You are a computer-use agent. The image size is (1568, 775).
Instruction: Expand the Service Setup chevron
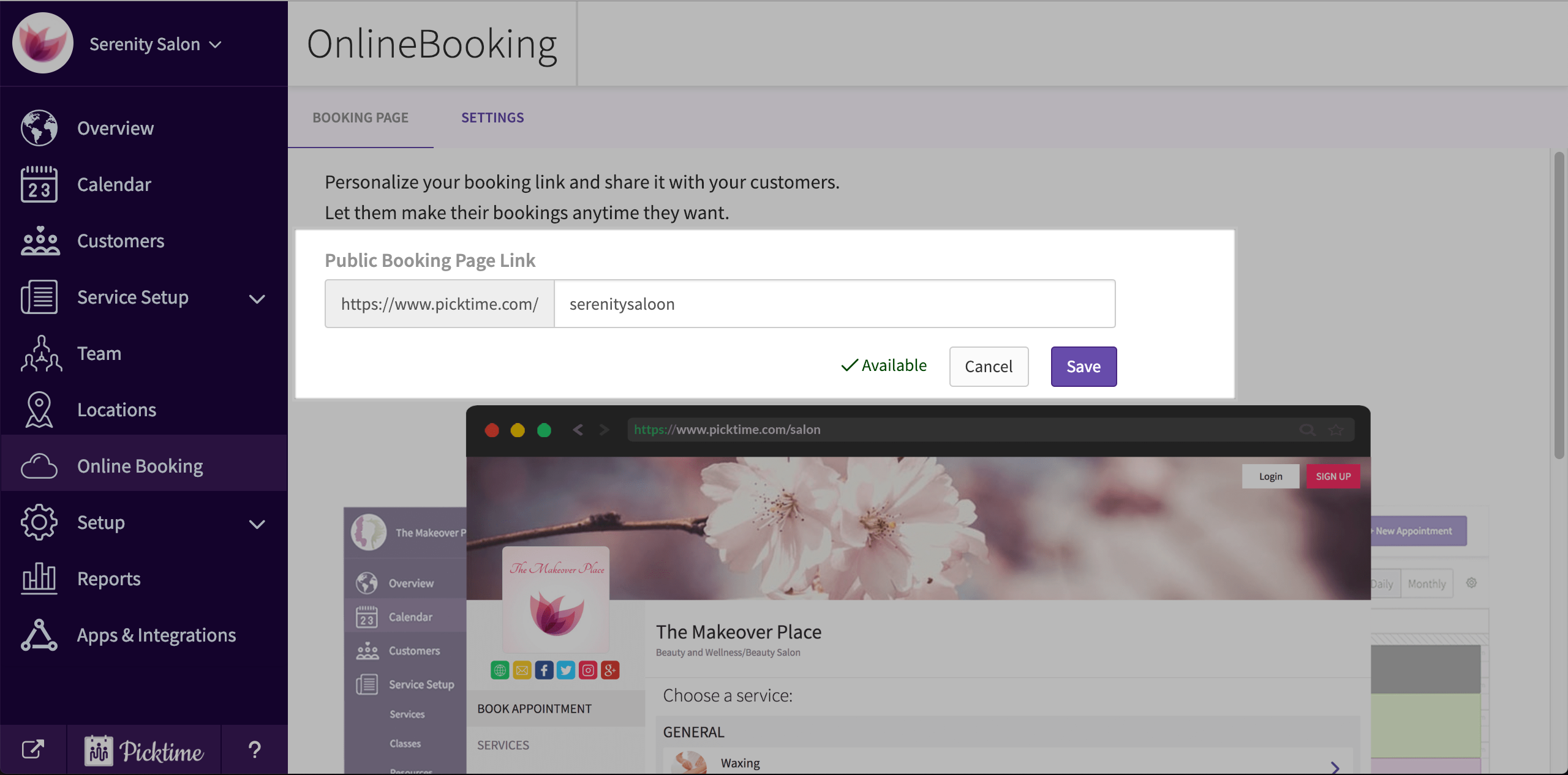pos(257,299)
